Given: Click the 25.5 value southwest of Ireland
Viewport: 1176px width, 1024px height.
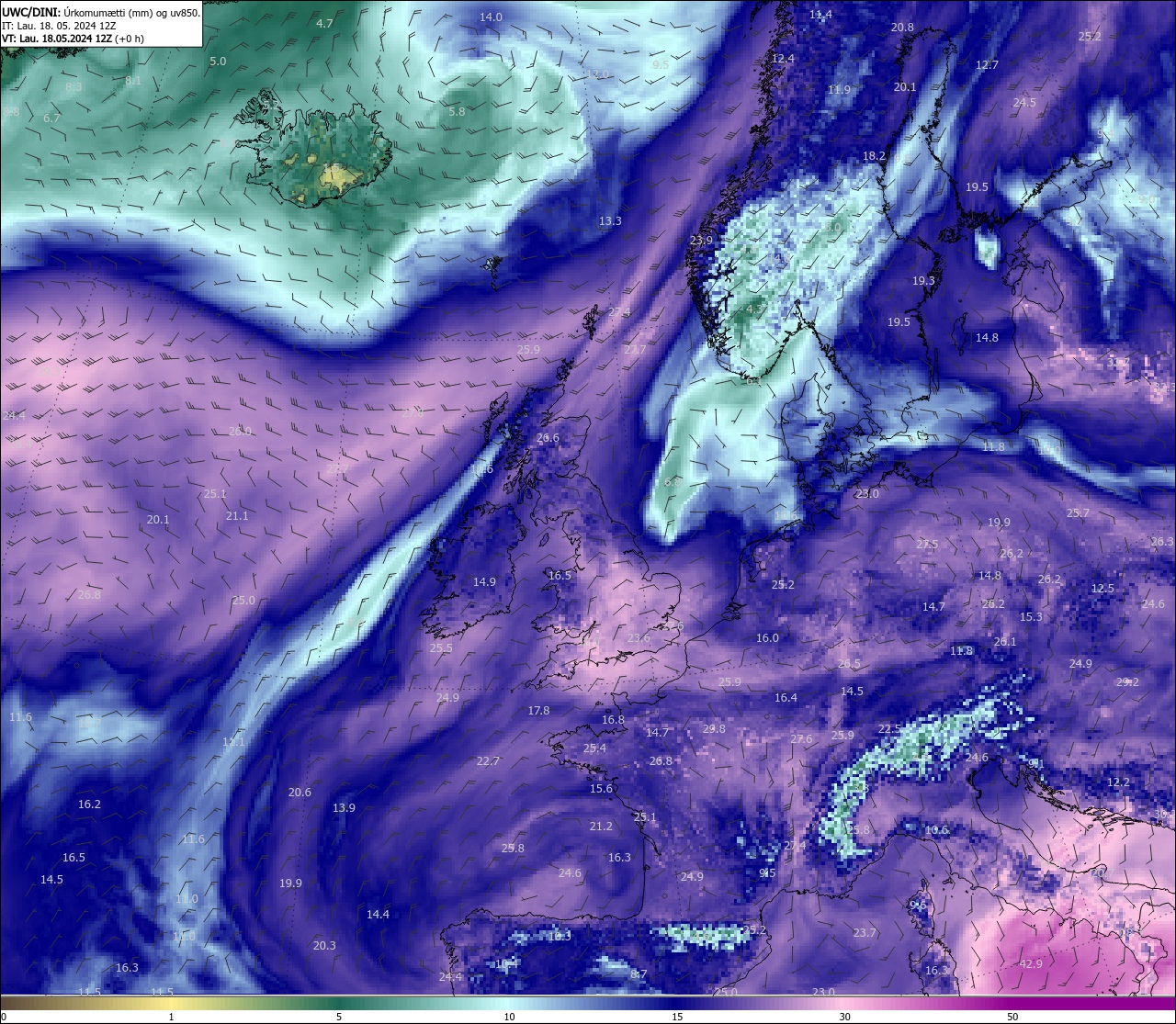Looking at the screenshot, I should [x=441, y=648].
